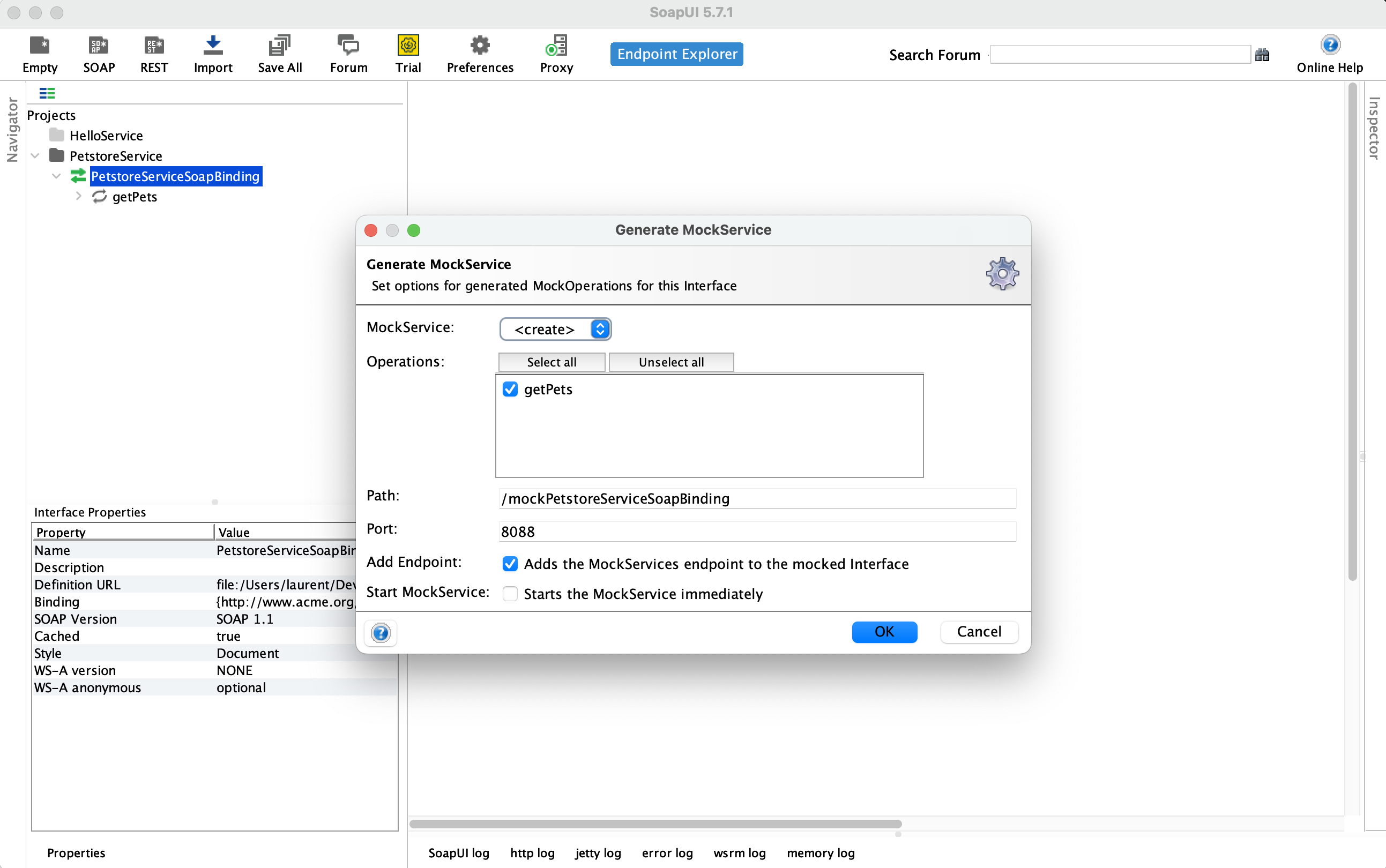Image resolution: width=1386 pixels, height=868 pixels.
Task: Switch to the SoapUI log tab
Action: pyautogui.click(x=458, y=852)
